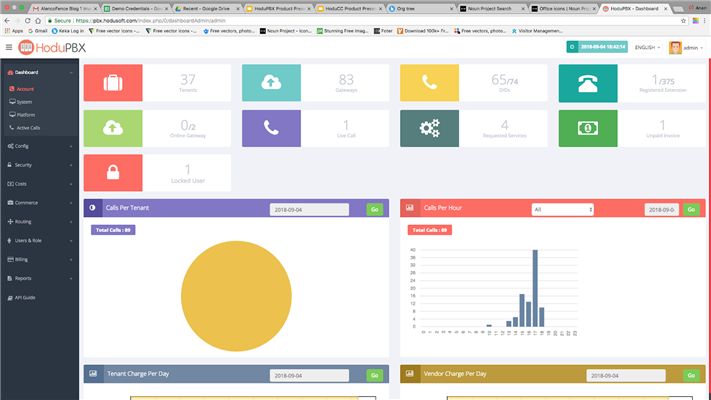Open the Tenants briefcase tile icon

(113, 83)
